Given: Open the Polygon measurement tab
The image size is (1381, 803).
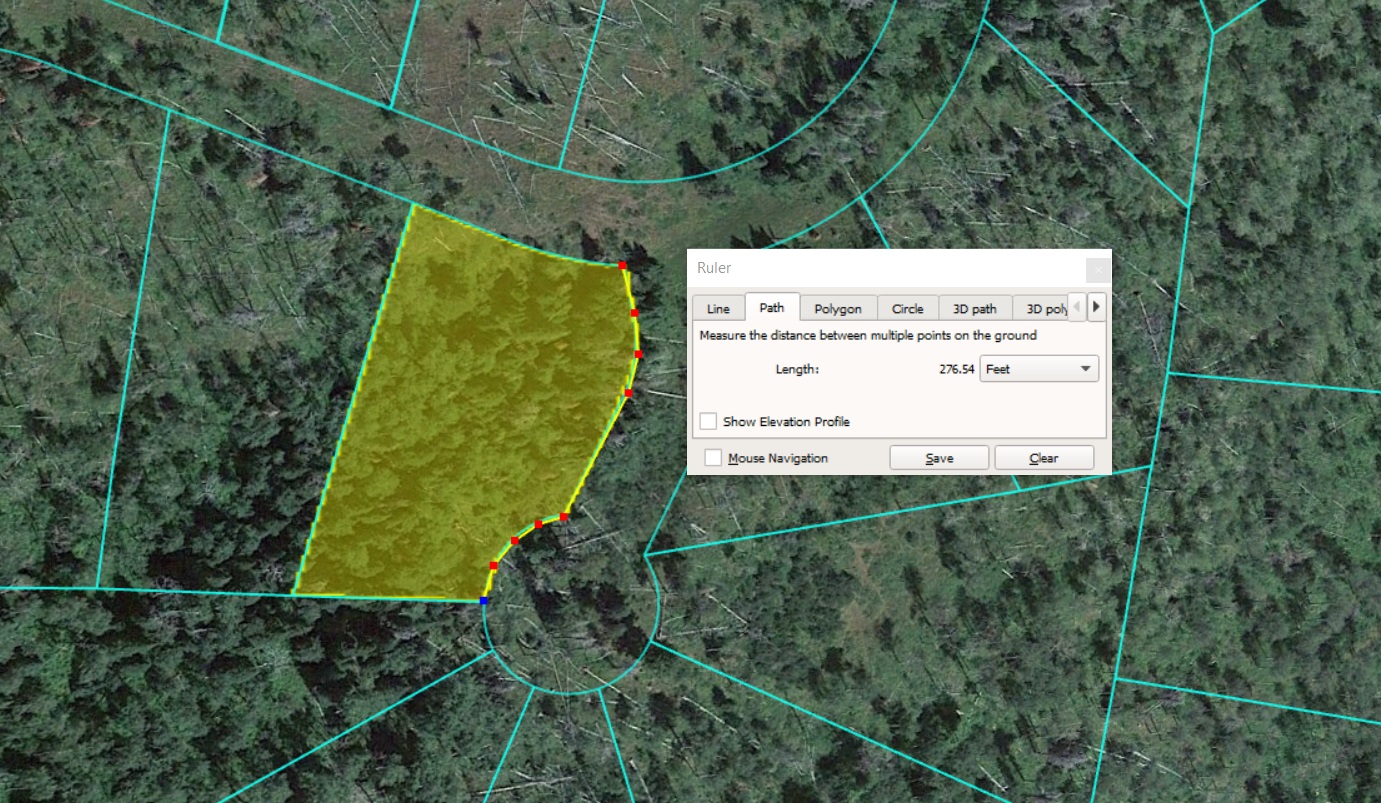Looking at the screenshot, I should (838, 309).
